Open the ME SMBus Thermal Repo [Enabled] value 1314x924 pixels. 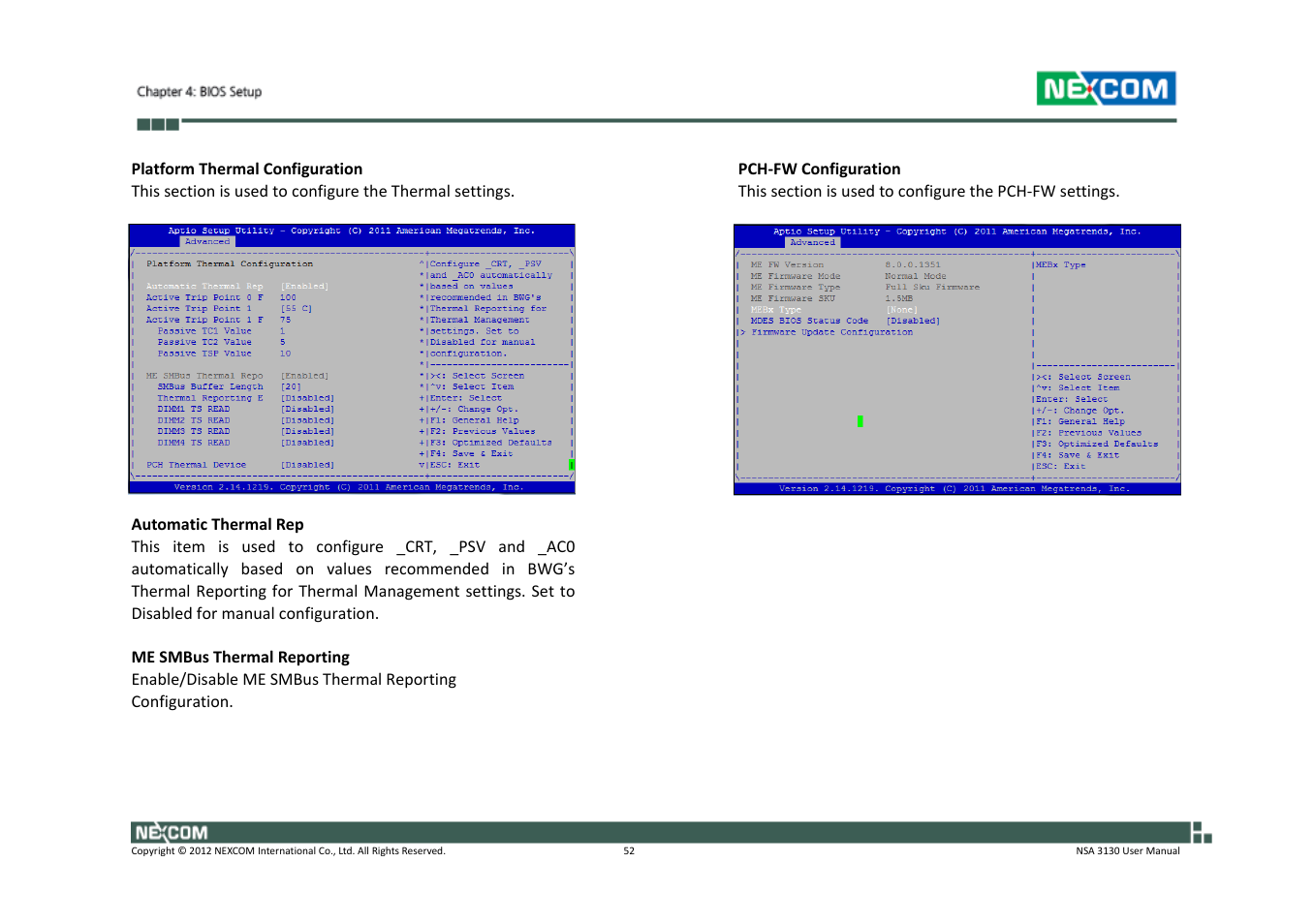pos(305,376)
